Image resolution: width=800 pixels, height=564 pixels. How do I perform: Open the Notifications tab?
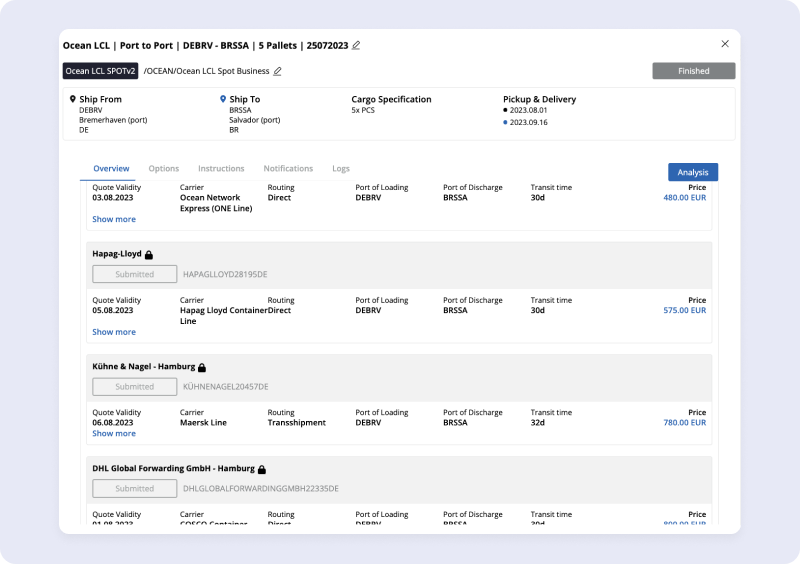(288, 168)
